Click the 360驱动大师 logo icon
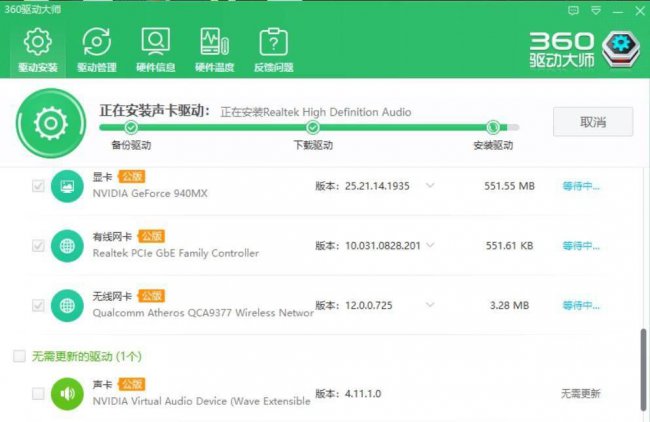Viewport: 650px width, 422px height. click(x=621, y=49)
